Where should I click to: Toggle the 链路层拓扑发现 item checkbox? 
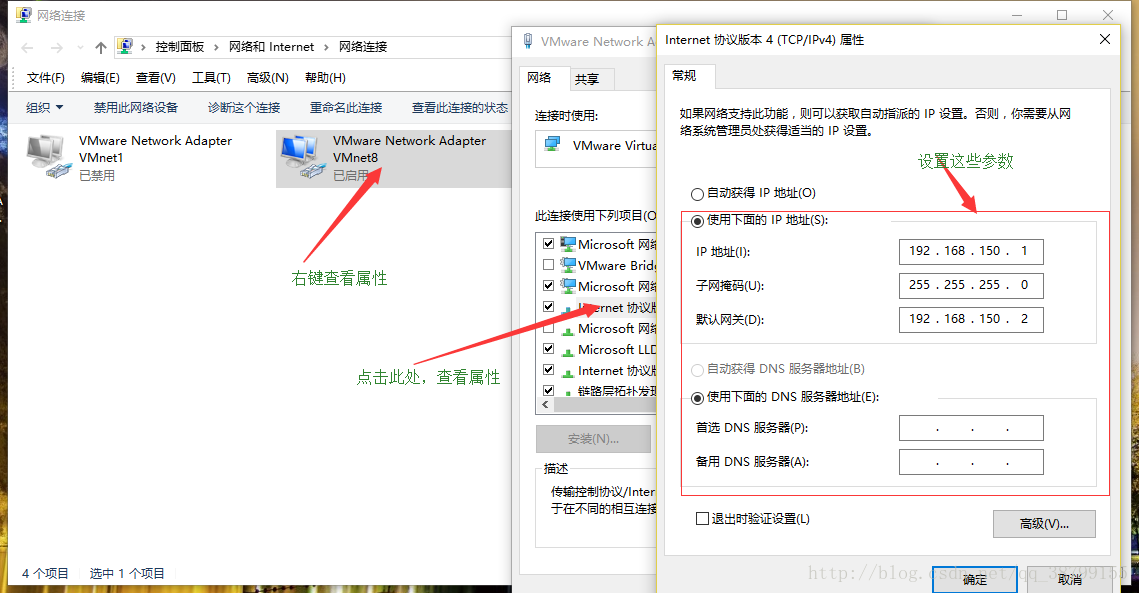pyautogui.click(x=548, y=390)
